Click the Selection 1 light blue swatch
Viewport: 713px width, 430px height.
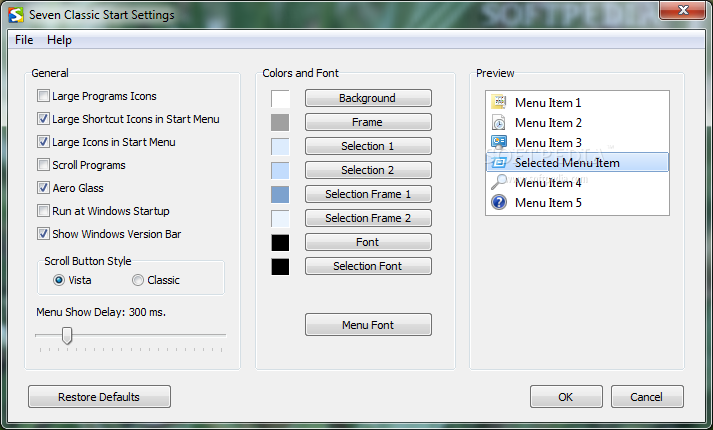(x=280, y=146)
